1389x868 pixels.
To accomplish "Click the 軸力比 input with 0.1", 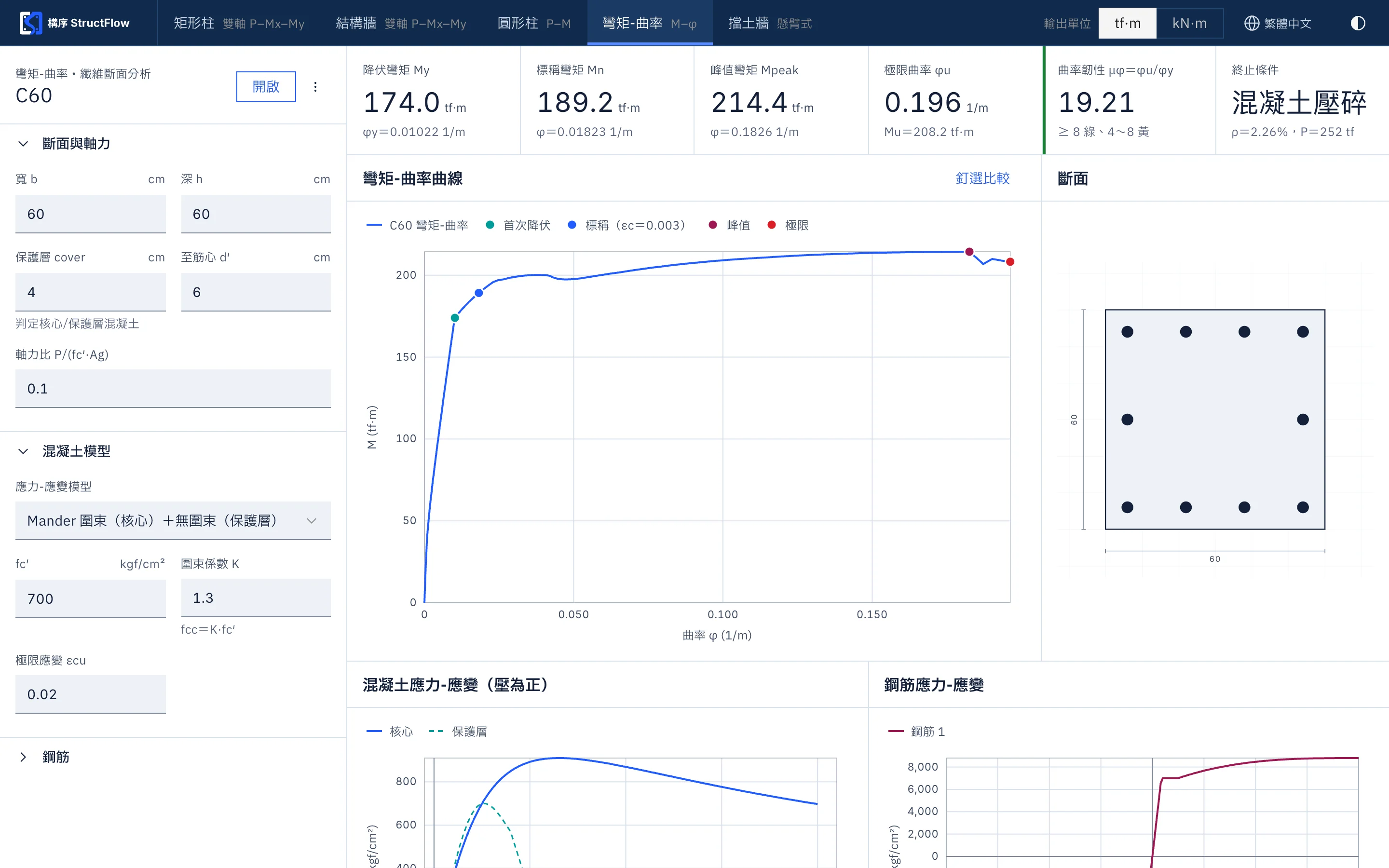I will (173, 388).
